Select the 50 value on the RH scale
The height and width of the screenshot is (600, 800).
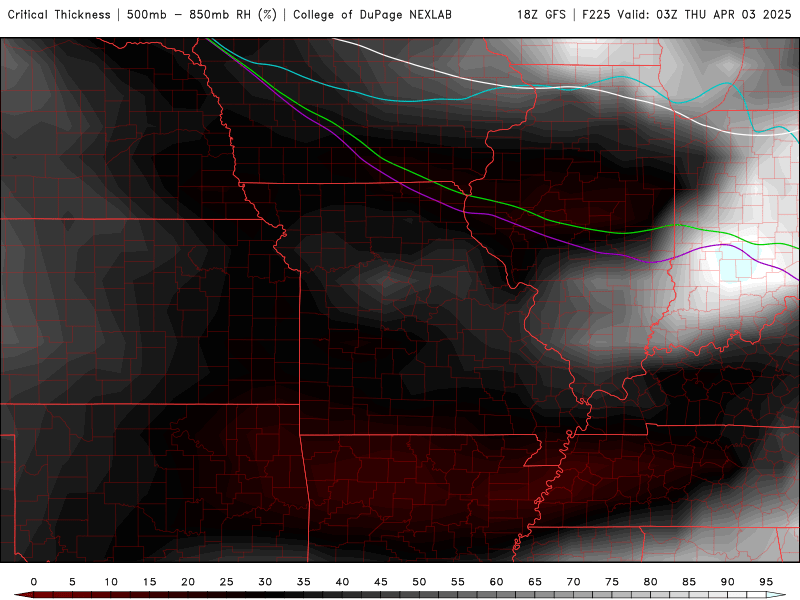coord(419,582)
